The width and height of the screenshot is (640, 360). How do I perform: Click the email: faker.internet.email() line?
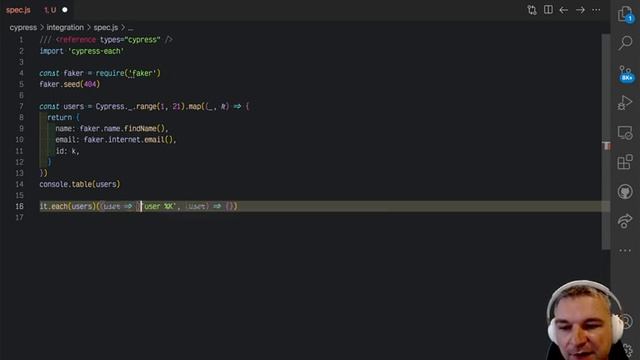[116, 140]
